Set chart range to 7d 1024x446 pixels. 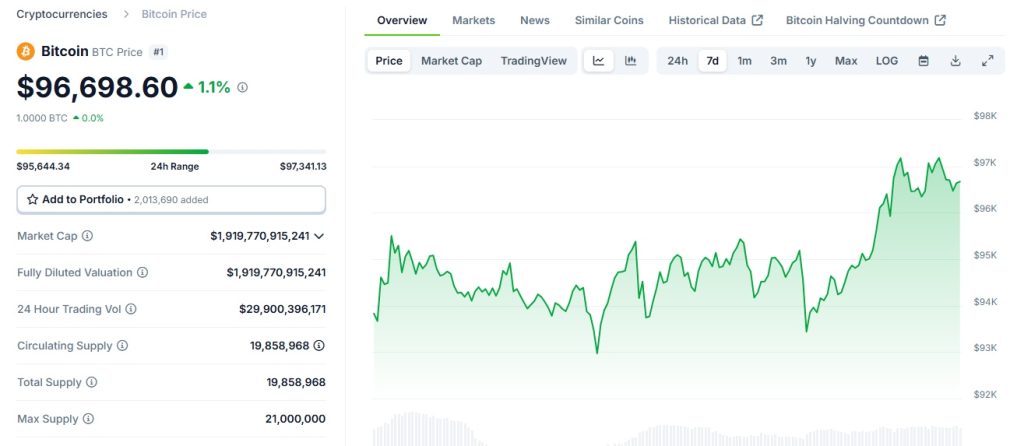pos(712,61)
